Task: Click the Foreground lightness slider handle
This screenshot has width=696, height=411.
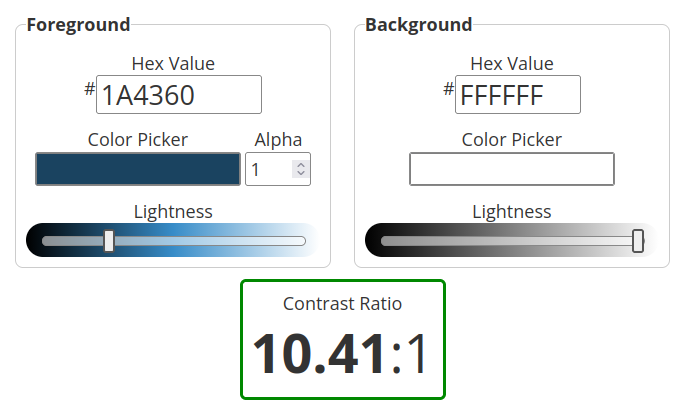Action: point(109,241)
